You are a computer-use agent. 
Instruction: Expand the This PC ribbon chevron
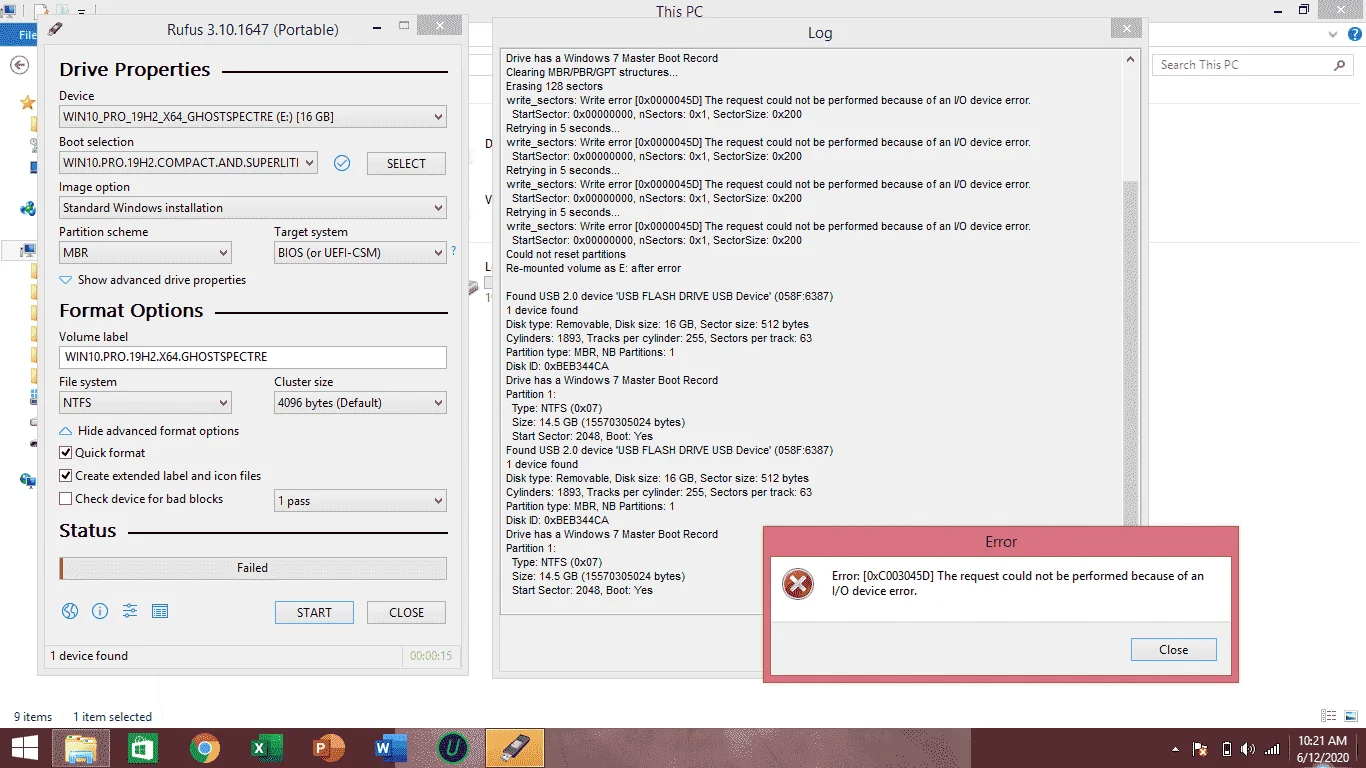1332,34
